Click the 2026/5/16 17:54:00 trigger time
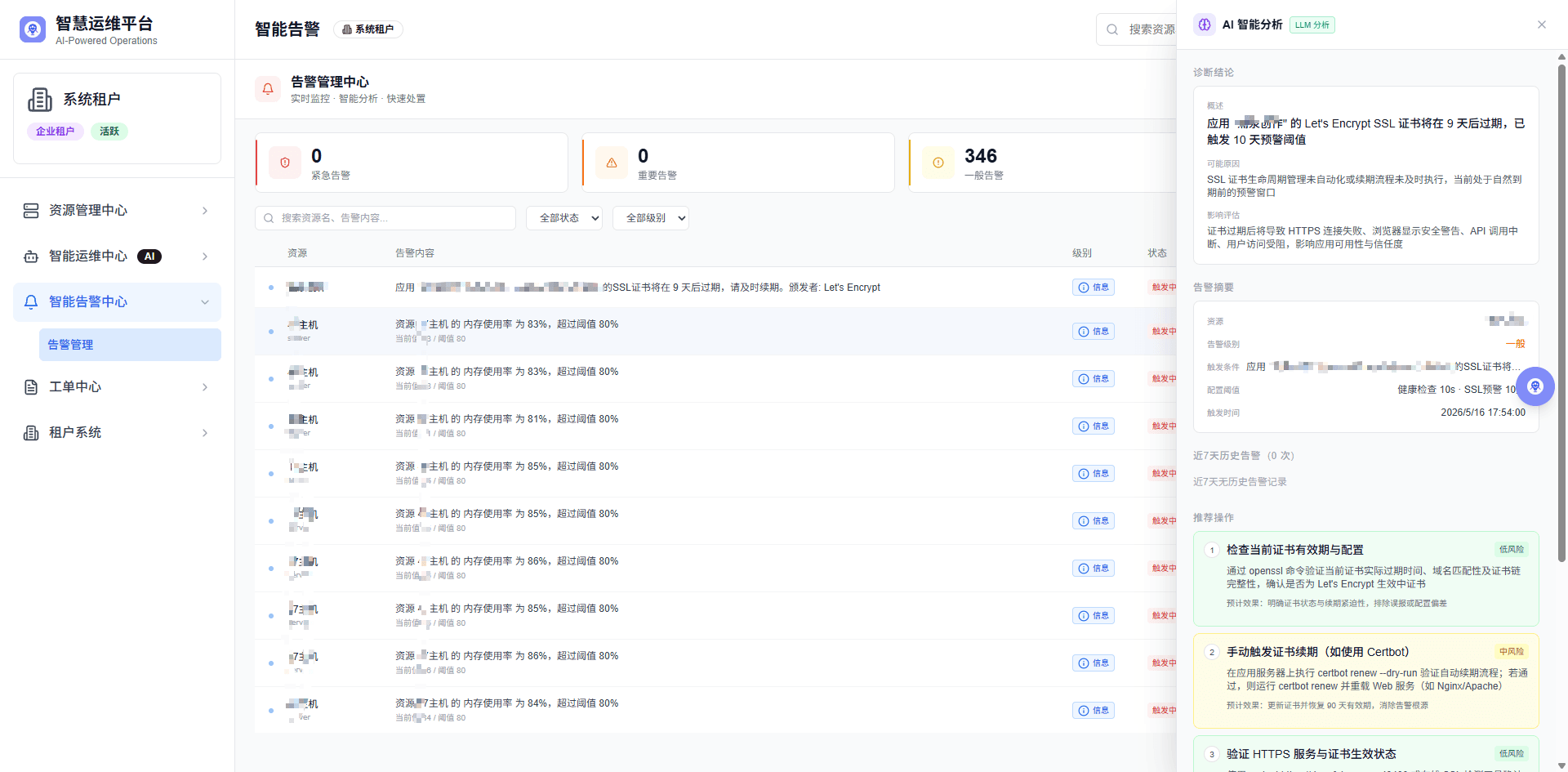The height and width of the screenshot is (772, 1568). click(x=1483, y=413)
